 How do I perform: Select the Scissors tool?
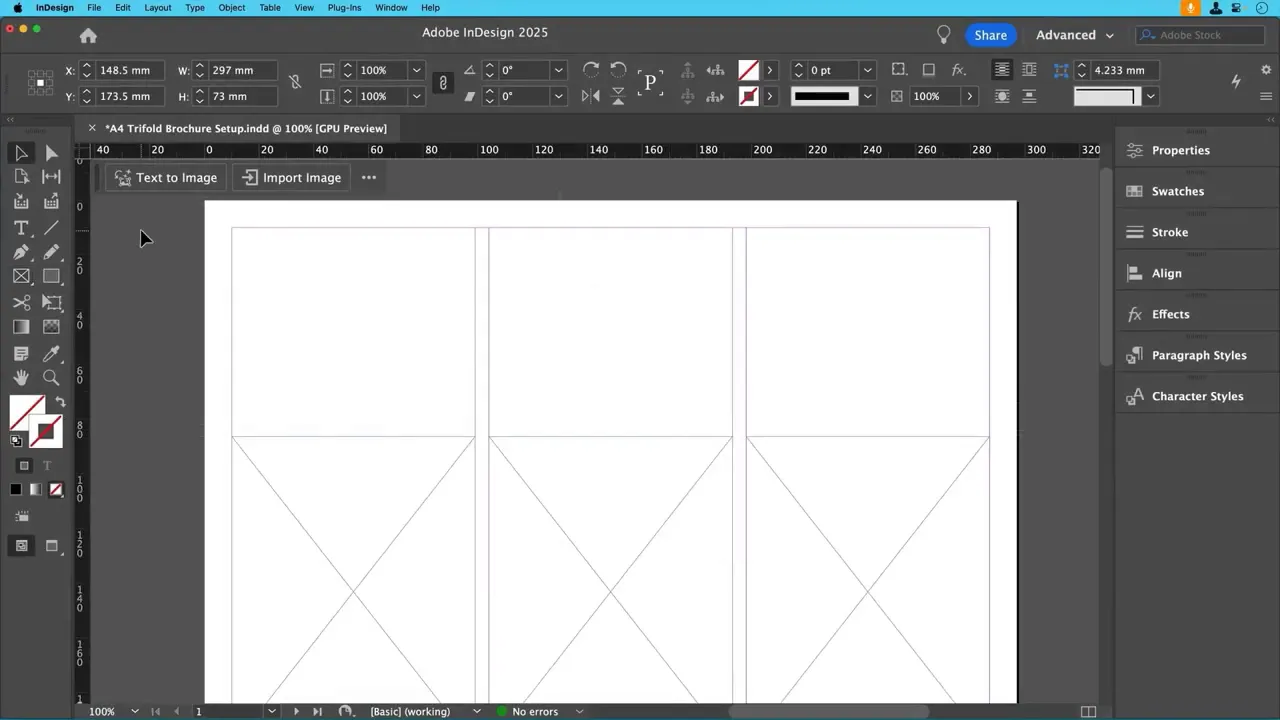click(21, 302)
